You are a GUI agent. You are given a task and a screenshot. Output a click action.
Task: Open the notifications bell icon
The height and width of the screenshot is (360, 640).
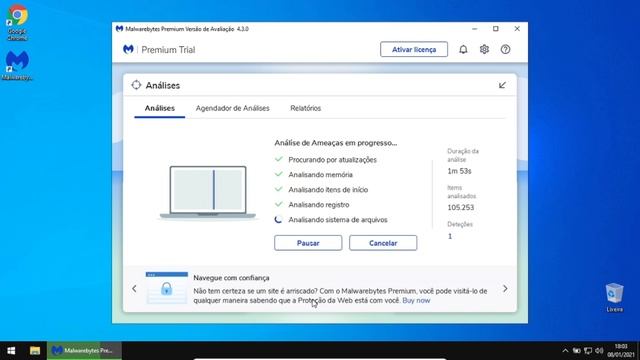pos(463,49)
